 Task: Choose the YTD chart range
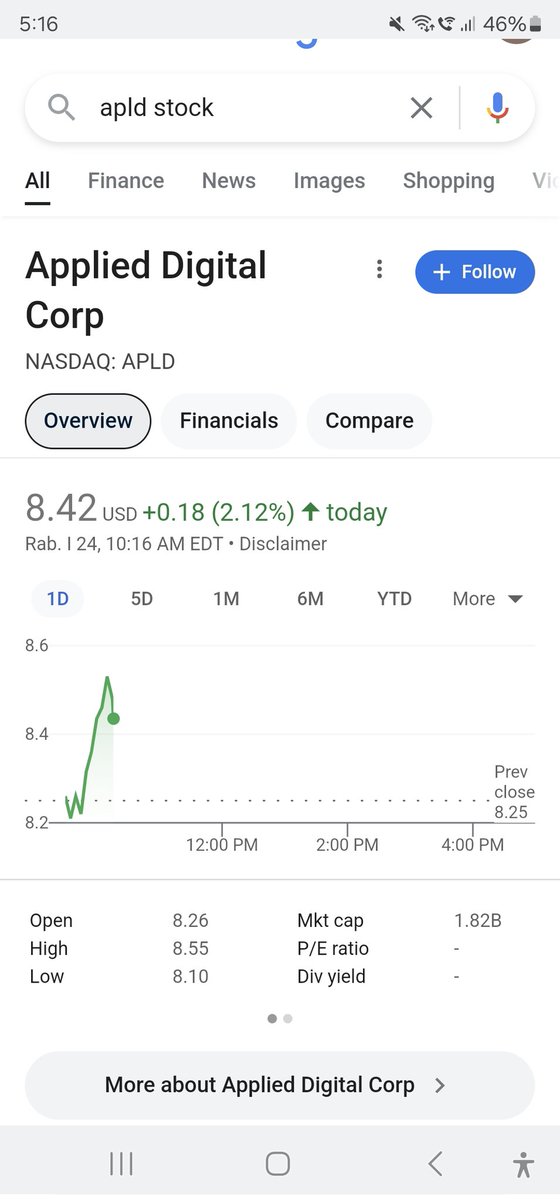[394, 599]
